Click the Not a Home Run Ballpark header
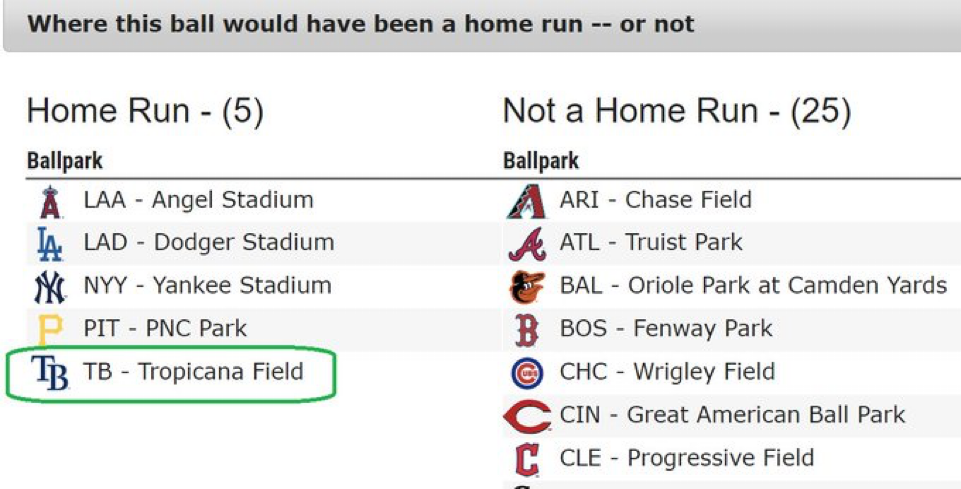This screenshot has height=489, width=961. click(541, 161)
